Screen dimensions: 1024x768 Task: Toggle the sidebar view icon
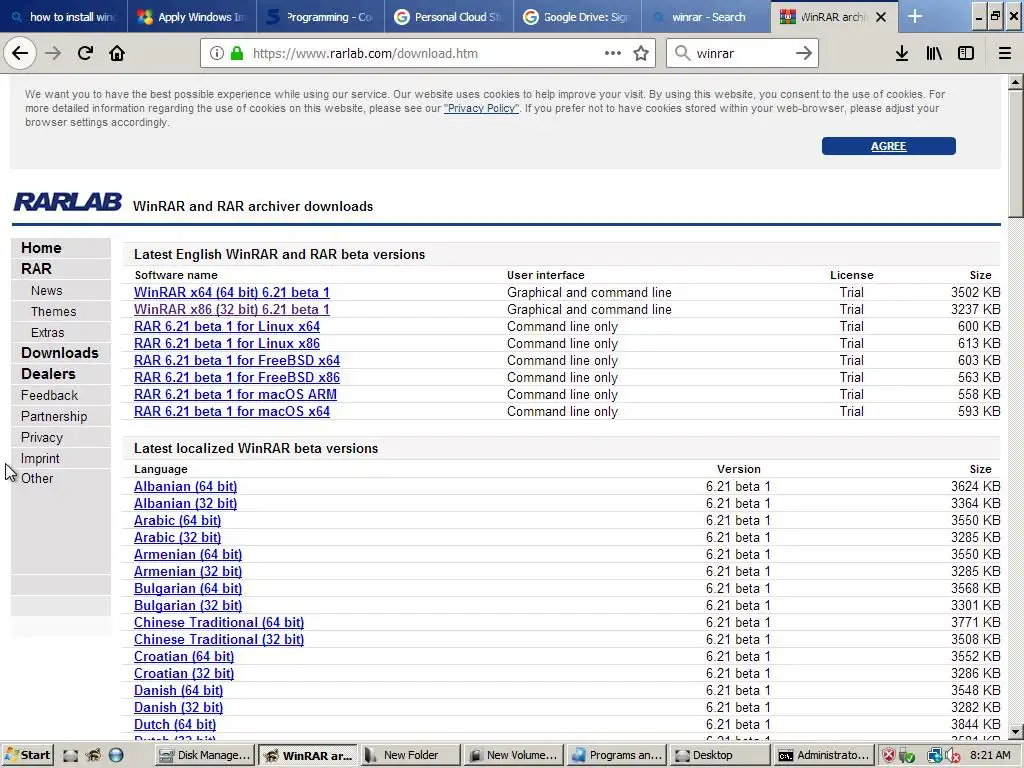(966, 54)
